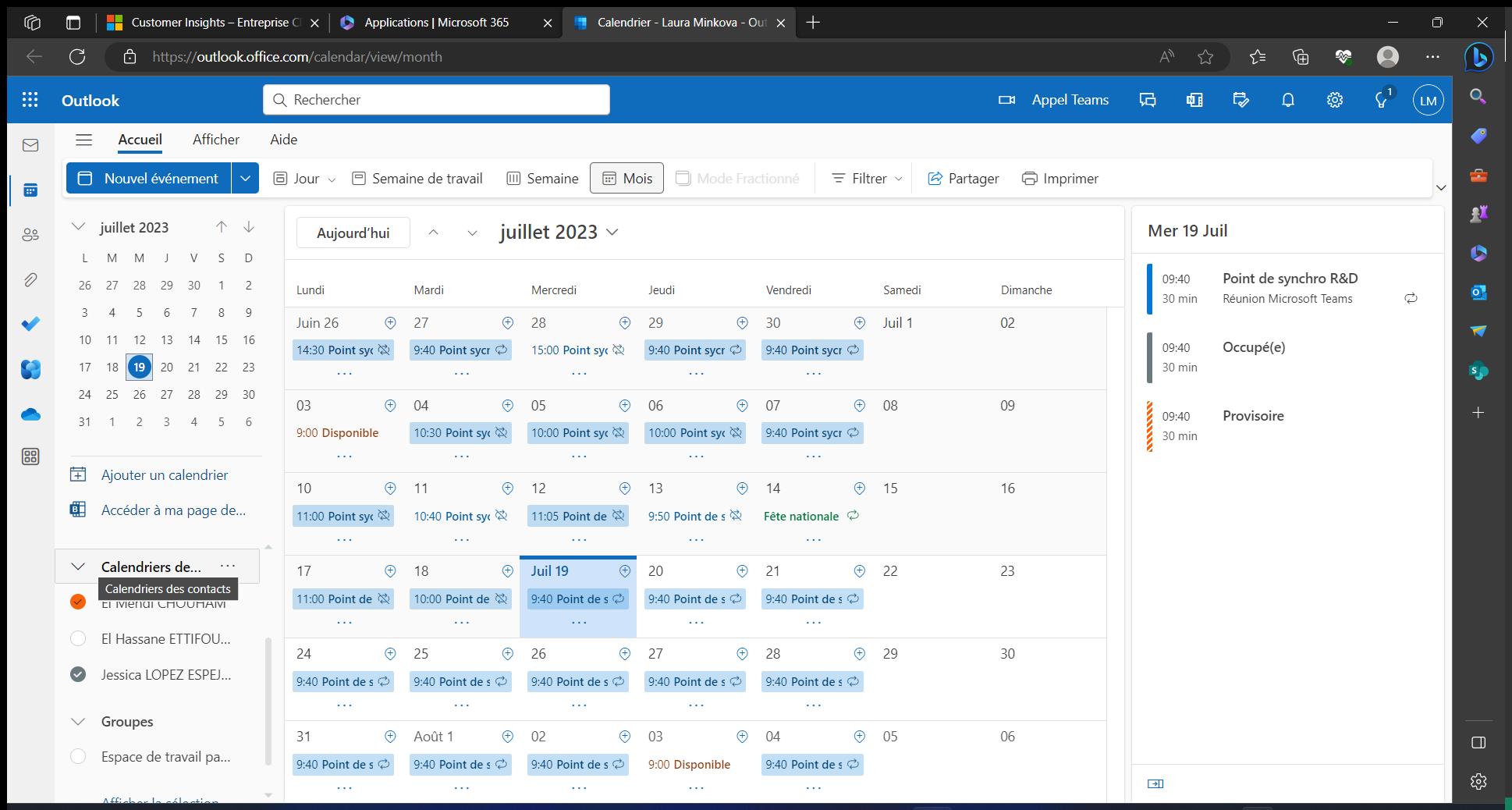1512x810 pixels.
Task: Click Imprimer button
Action: [1060, 179]
